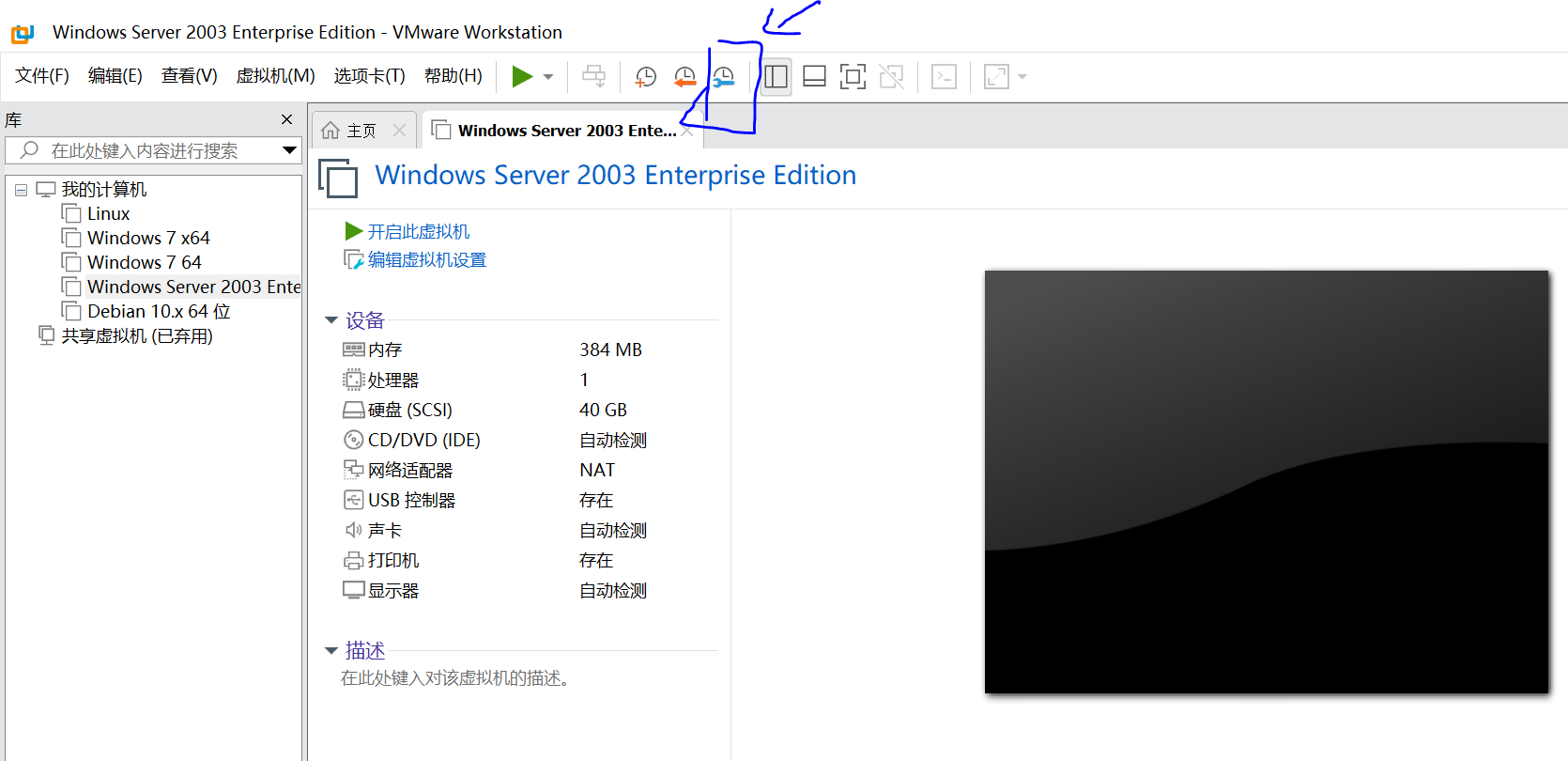The height and width of the screenshot is (761, 1568).
Task: Click the NAT network value
Action: click(597, 471)
